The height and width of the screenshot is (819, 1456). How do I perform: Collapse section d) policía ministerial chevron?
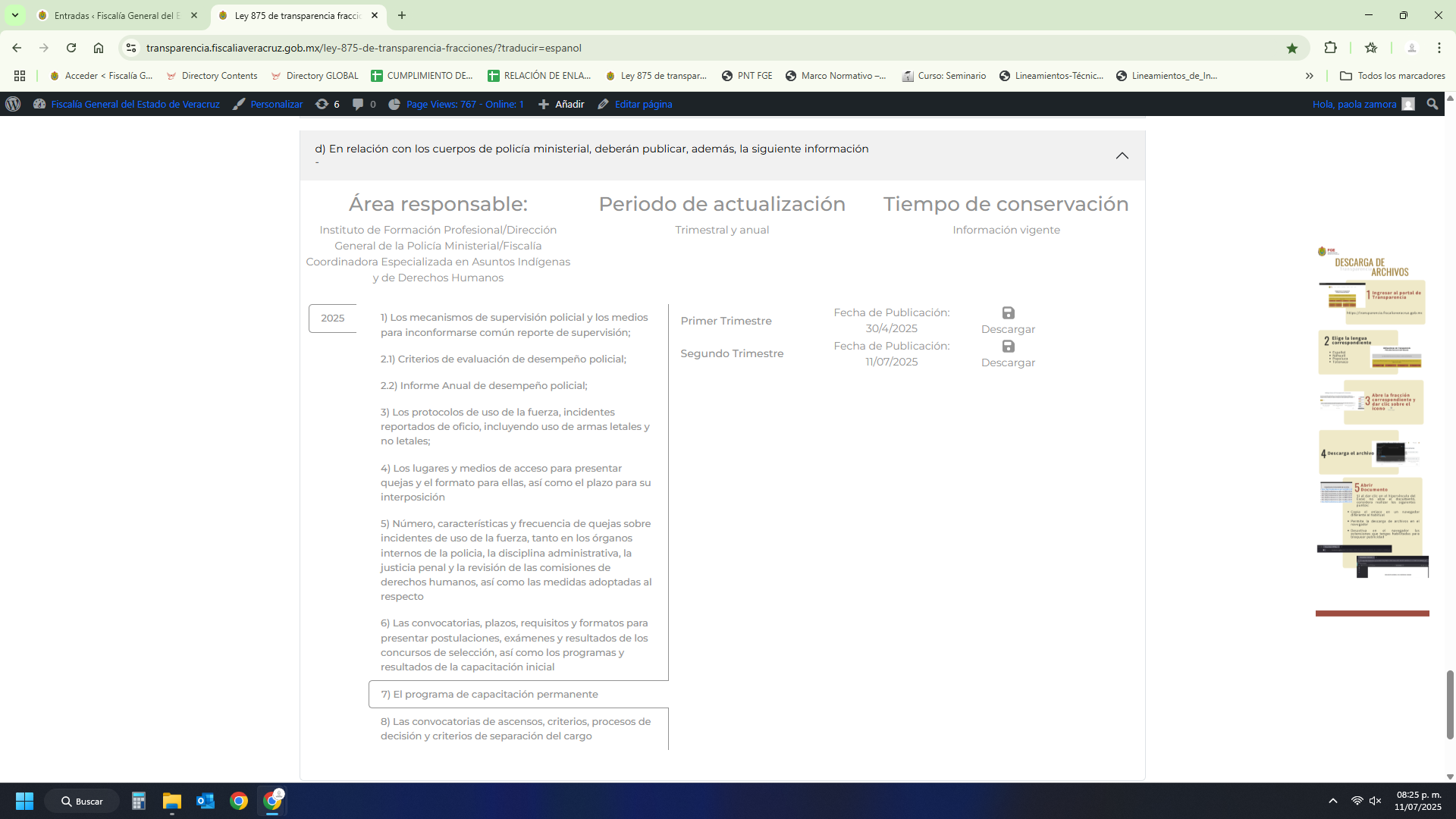point(1122,155)
